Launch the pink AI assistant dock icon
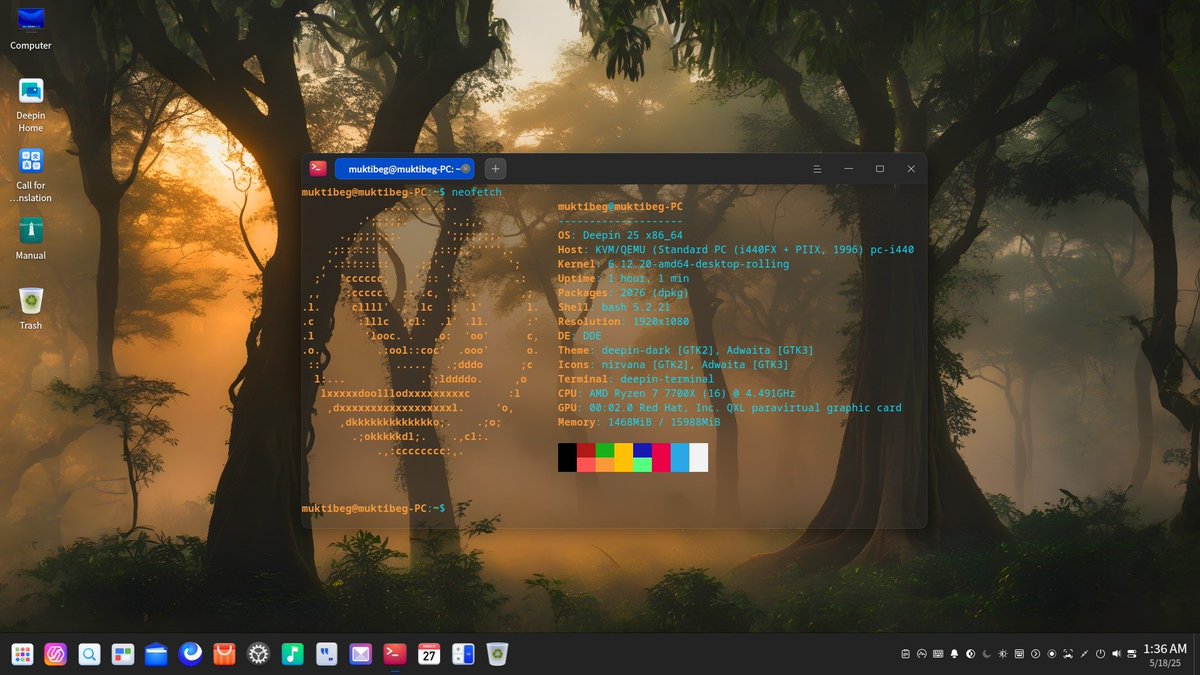 click(x=56, y=654)
